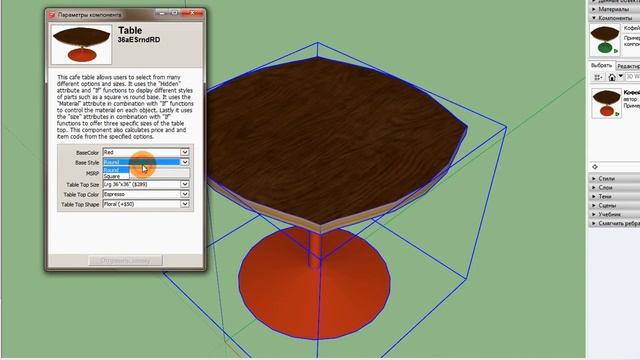Viewport: 640px width, 360px height.
Task: Click the item code 36aESrndRD
Action: [x=139, y=40]
